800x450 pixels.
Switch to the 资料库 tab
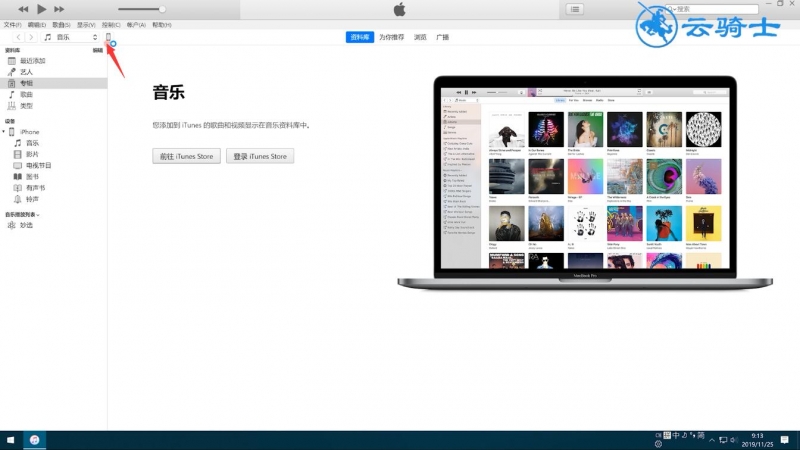[x=360, y=37]
